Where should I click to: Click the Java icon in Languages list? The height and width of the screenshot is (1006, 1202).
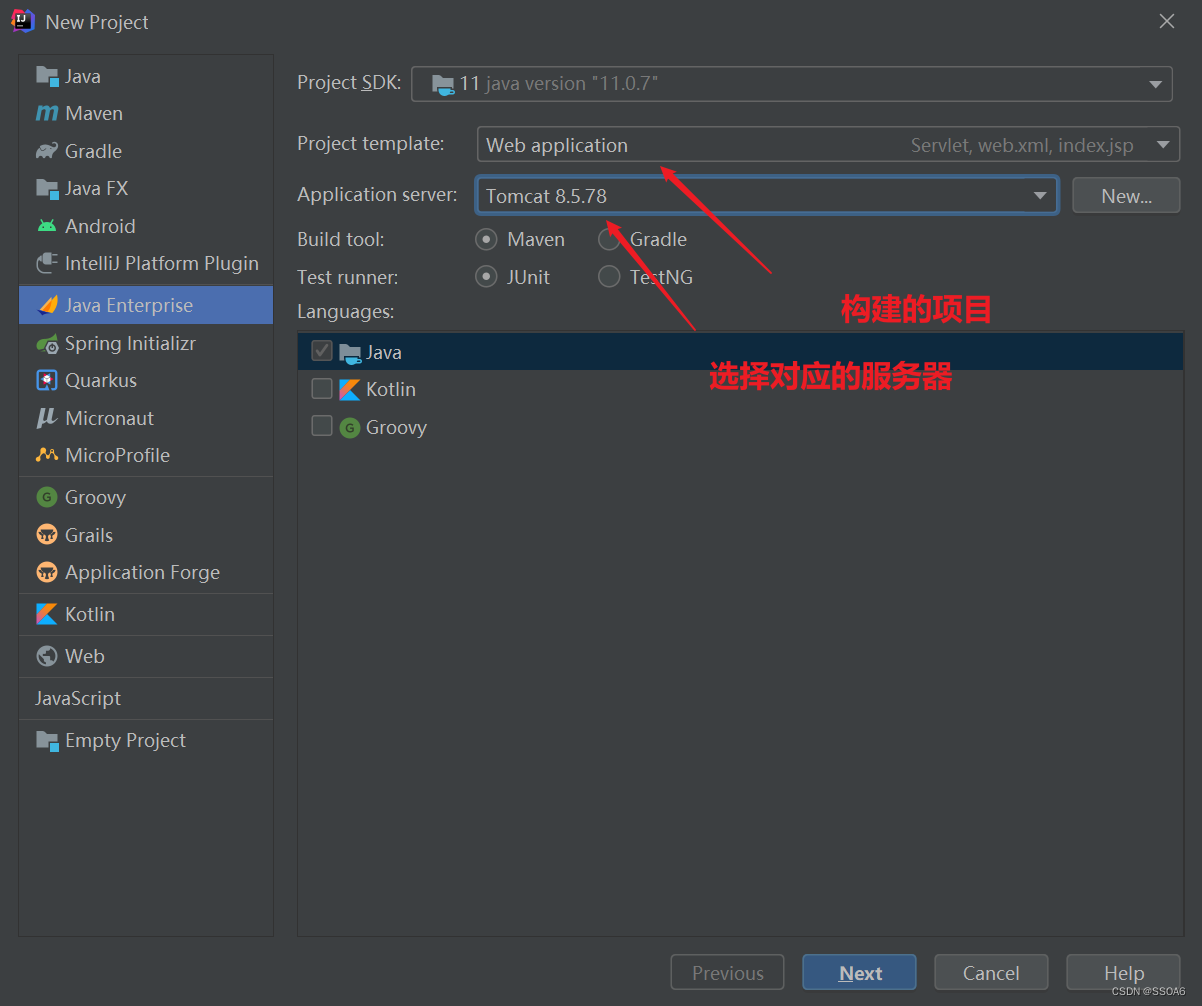pyautogui.click(x=350, y=352)
